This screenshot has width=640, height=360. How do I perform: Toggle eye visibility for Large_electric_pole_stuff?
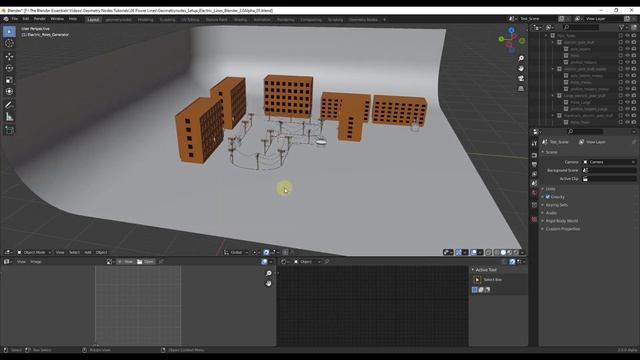click(x=627, y=96)
